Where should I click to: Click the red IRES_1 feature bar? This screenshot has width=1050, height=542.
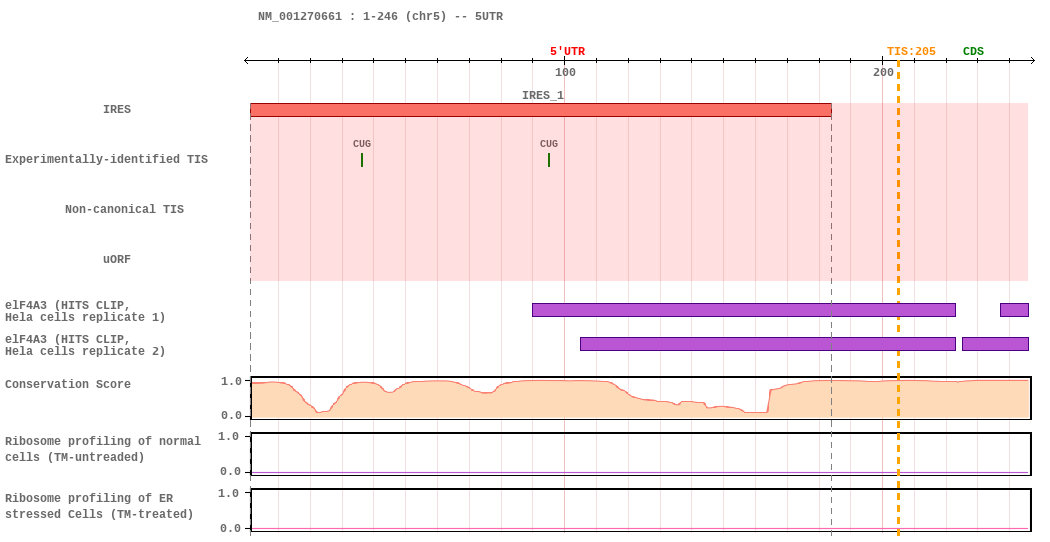(x=540, y=110)
